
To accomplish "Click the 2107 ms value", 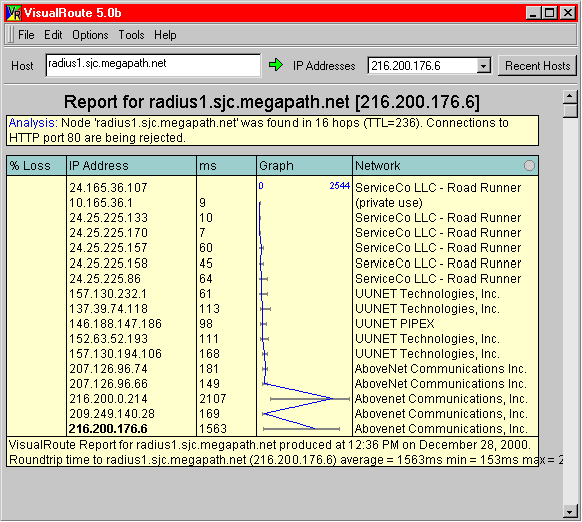I will 213,399.
